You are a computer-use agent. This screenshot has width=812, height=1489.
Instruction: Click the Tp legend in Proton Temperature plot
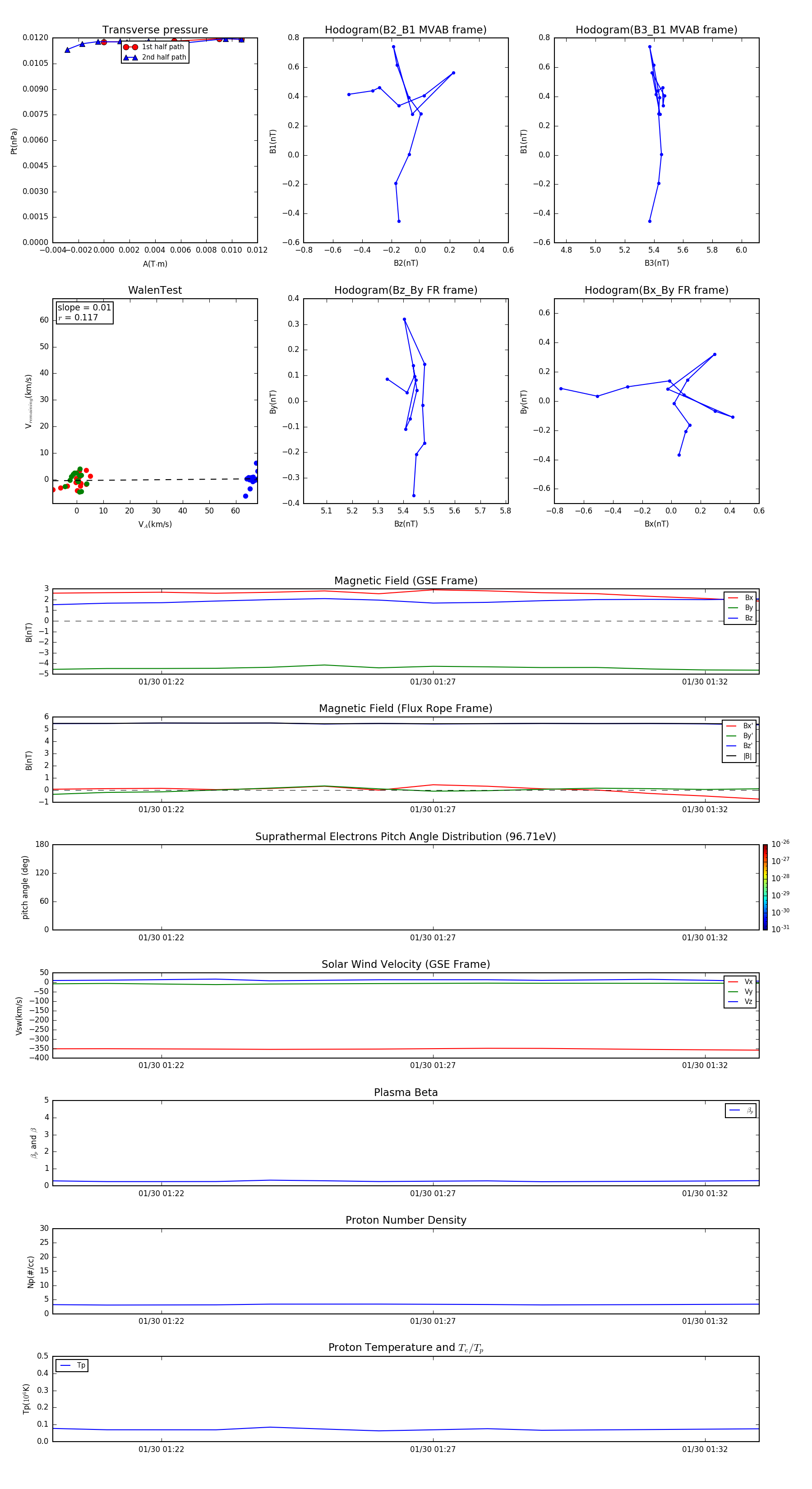tap(72, 1366)
